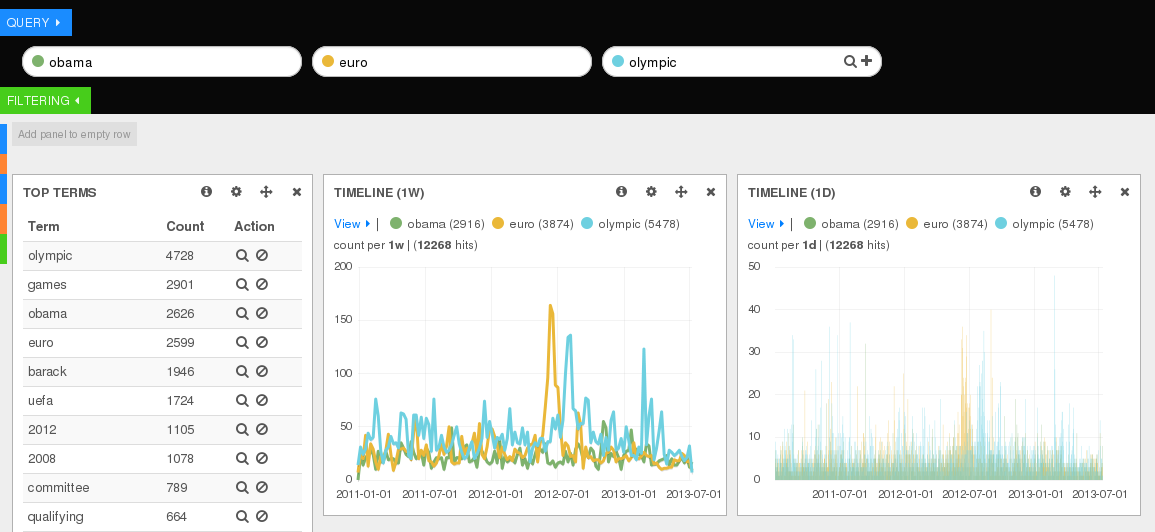Remove the Timeline (1W) panel

pos(711,192)
